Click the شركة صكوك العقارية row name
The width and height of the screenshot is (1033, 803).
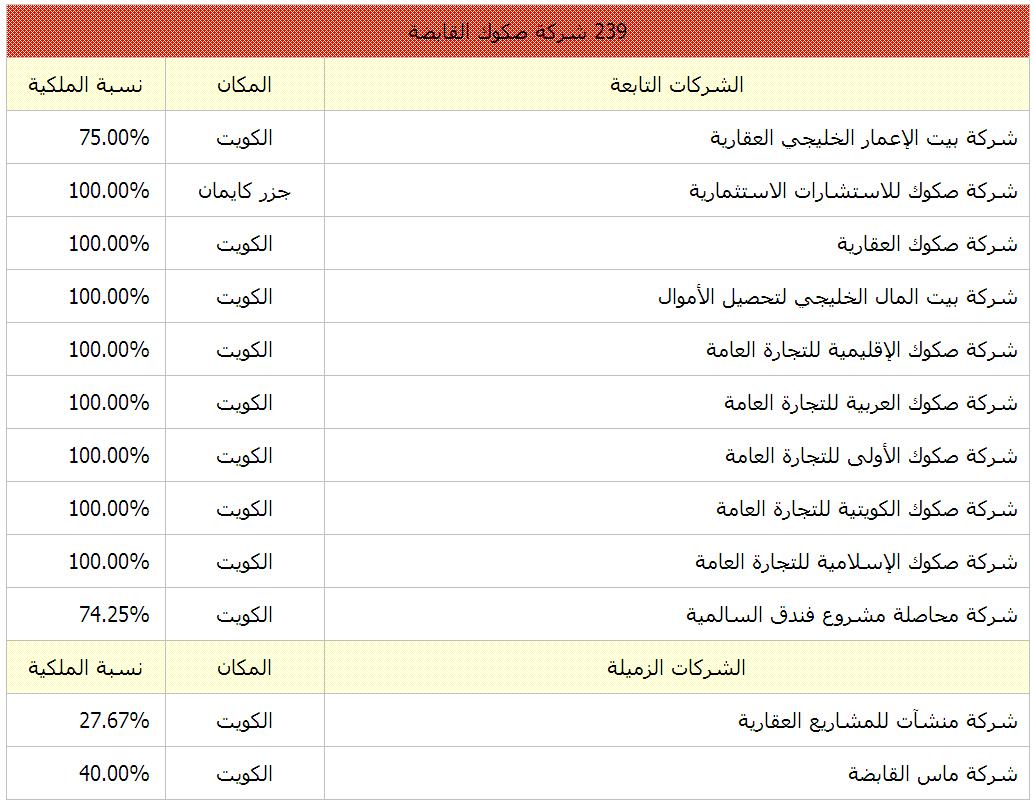[x=927, y=244]
